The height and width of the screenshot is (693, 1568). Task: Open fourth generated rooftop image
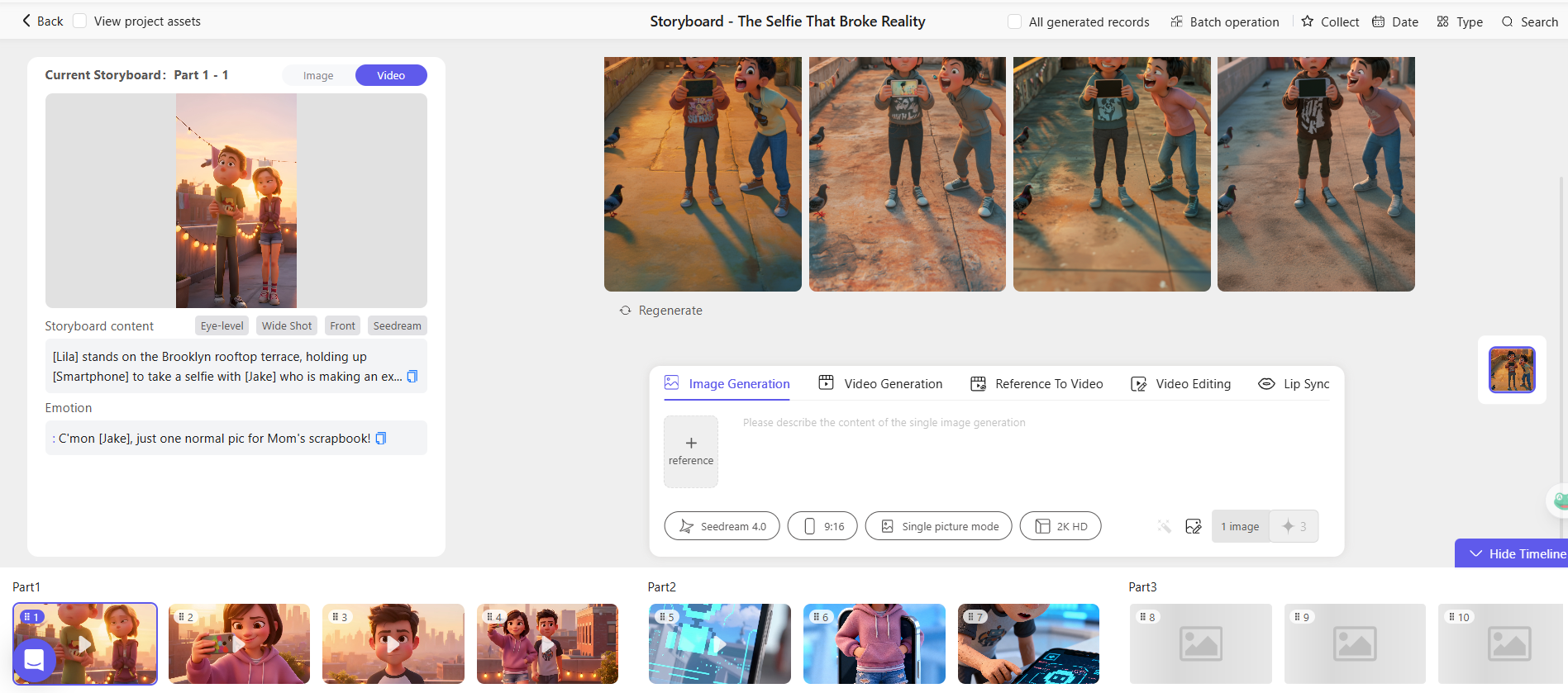[x=1316, y=174]
